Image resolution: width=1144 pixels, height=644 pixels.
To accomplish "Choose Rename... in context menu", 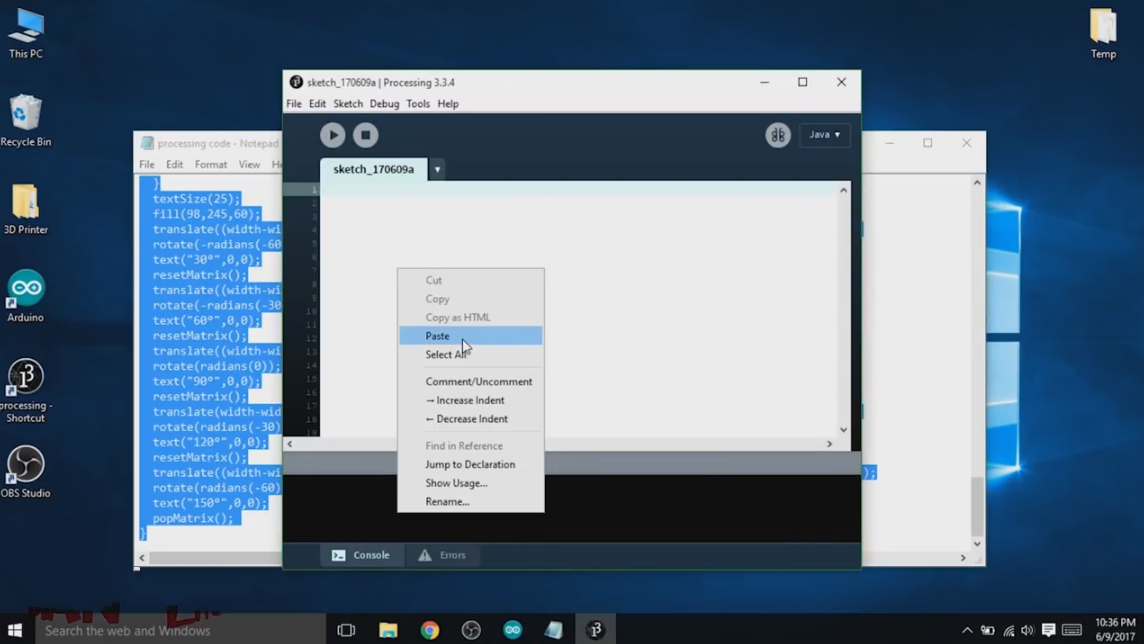I will point(471,502).
